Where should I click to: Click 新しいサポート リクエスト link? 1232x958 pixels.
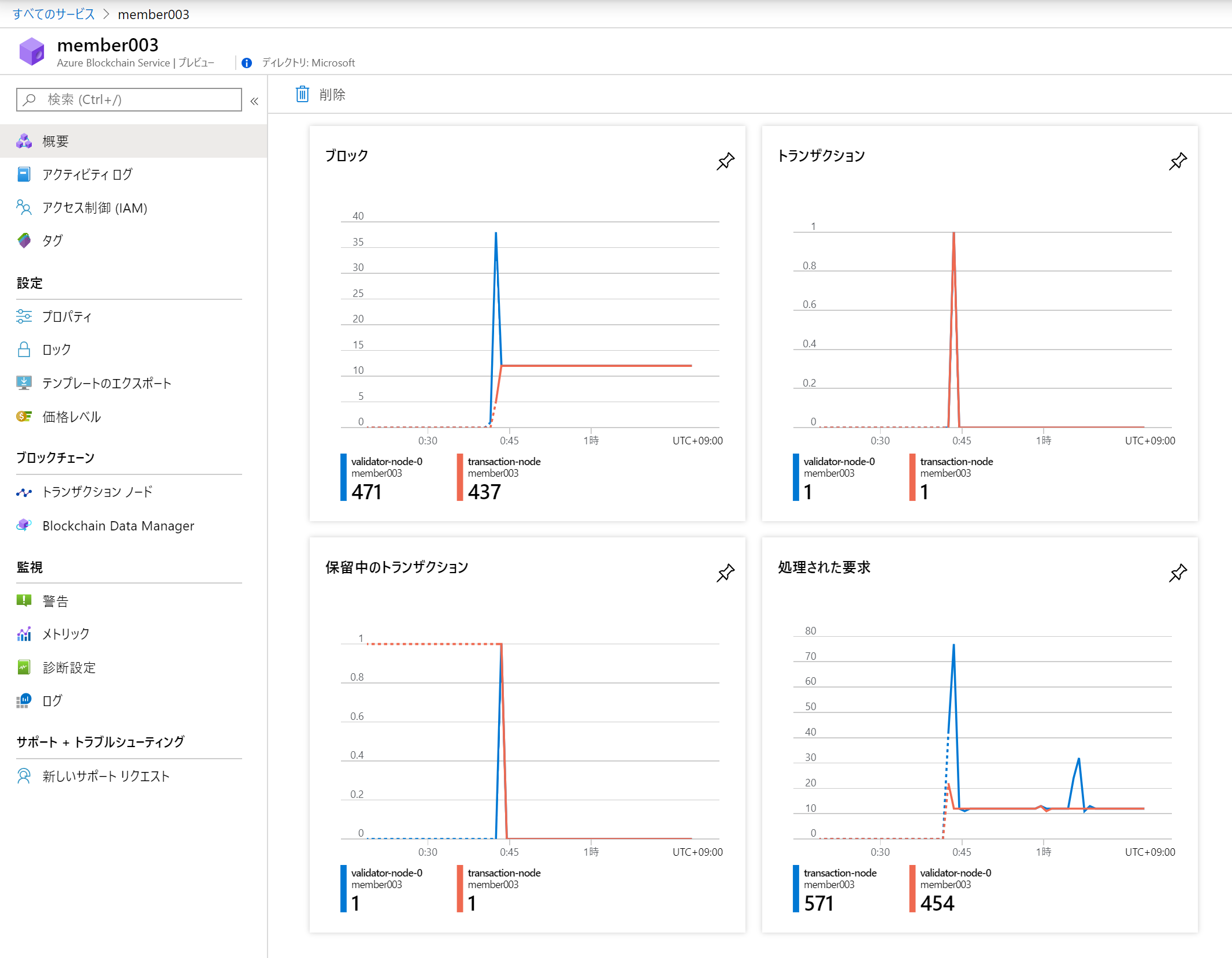click(x=106, y=777)
